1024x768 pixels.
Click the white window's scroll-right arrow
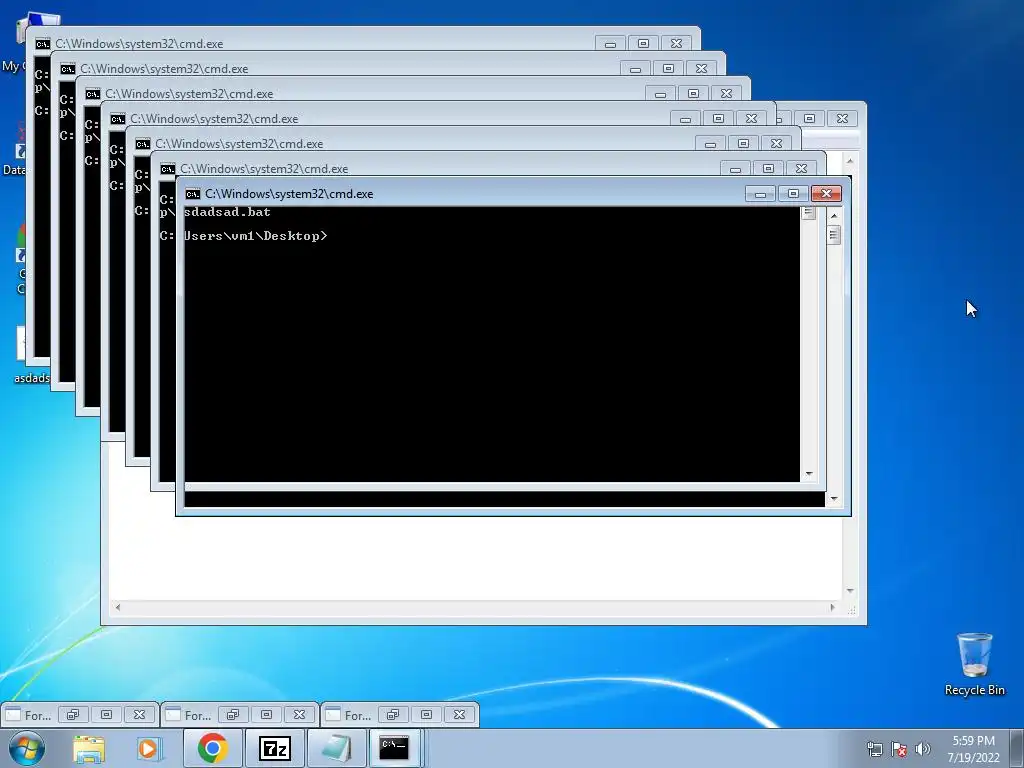tap(832, 607)
